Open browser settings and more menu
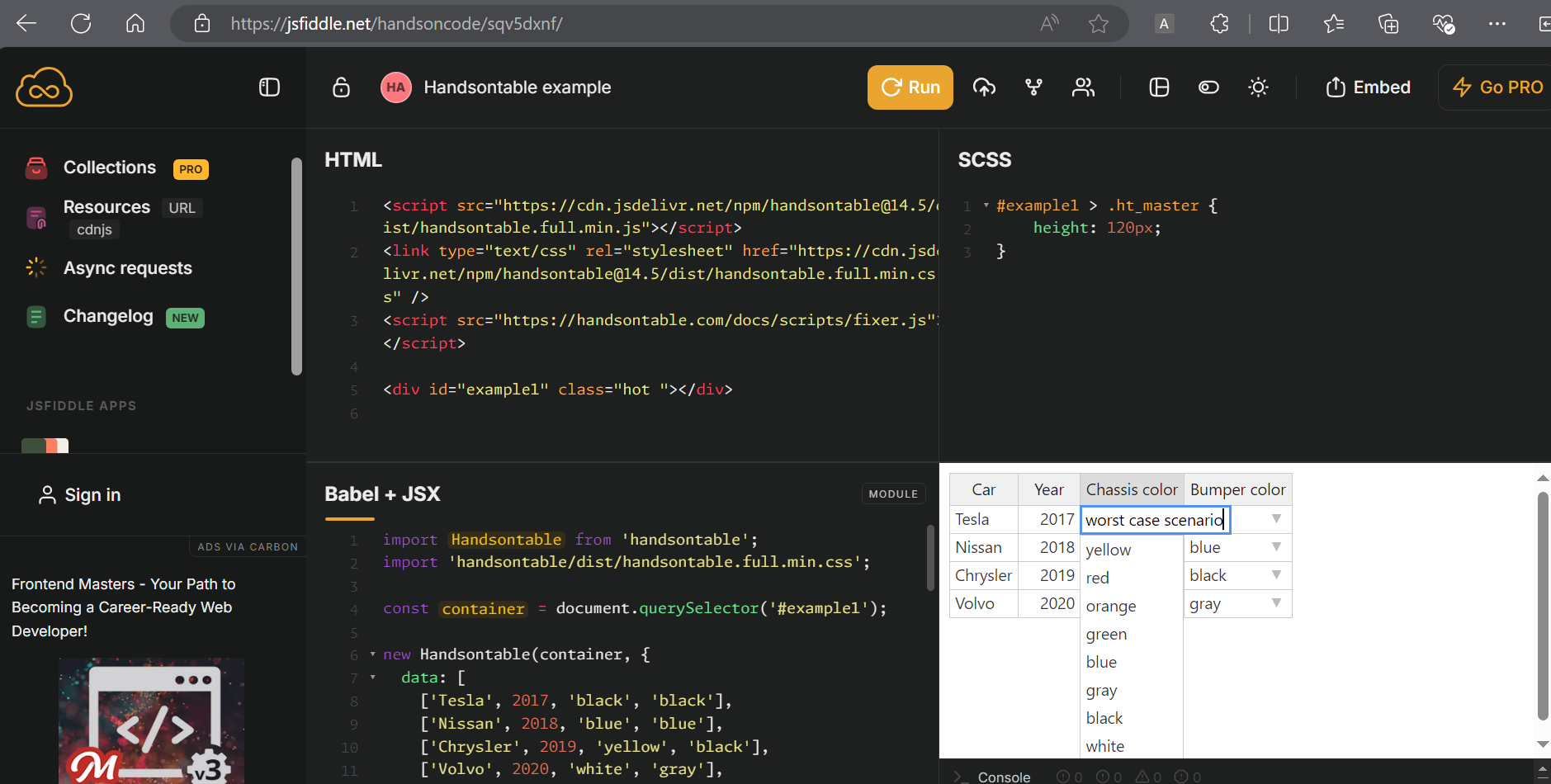Screen dimensions: 1551x784 [1497, 23]
